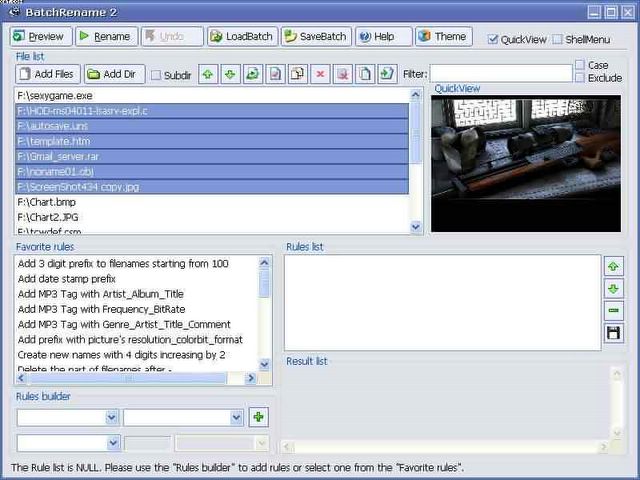This screenshot has width=640, height=480.
Task: Click inside the Filter text field
Action: tap(501, 74)
